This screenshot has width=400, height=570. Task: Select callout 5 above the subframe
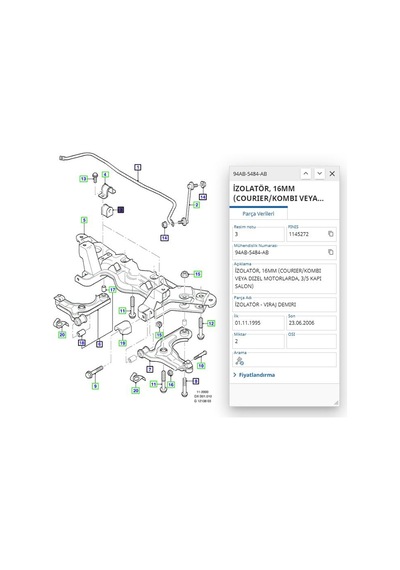[x=84, y=220]
